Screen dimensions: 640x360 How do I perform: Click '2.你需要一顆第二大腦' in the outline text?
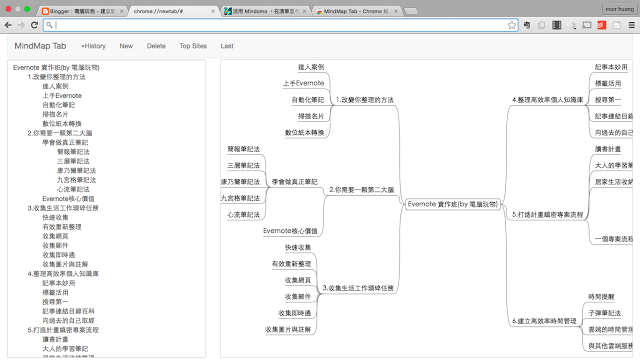coord(60,133)
